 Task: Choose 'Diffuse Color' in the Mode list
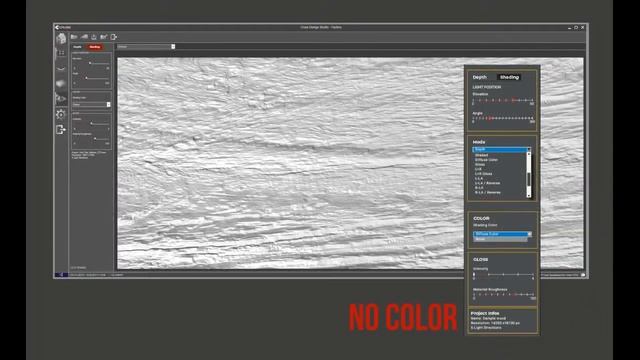point(487,160)
